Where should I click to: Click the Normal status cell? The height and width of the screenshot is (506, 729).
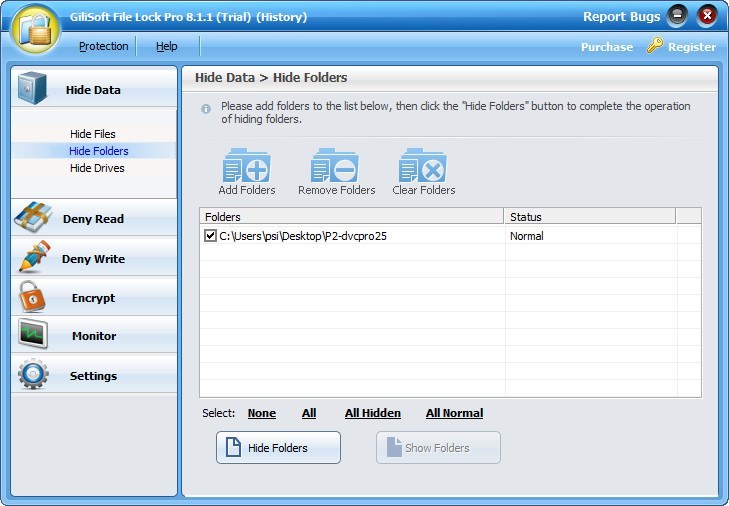point(526,236)
